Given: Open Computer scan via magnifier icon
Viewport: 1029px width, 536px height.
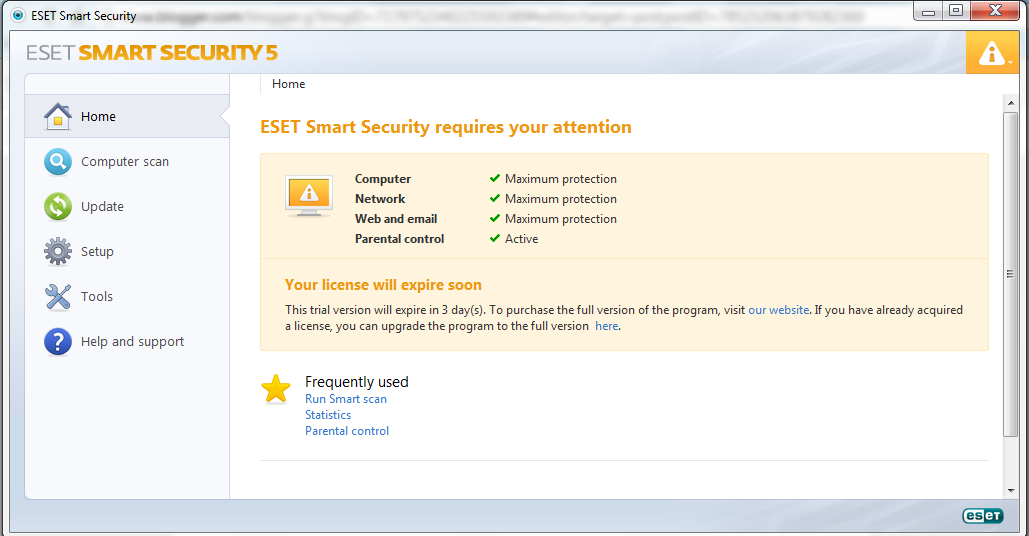Looking at the screenshot, I should pos(58,161).
